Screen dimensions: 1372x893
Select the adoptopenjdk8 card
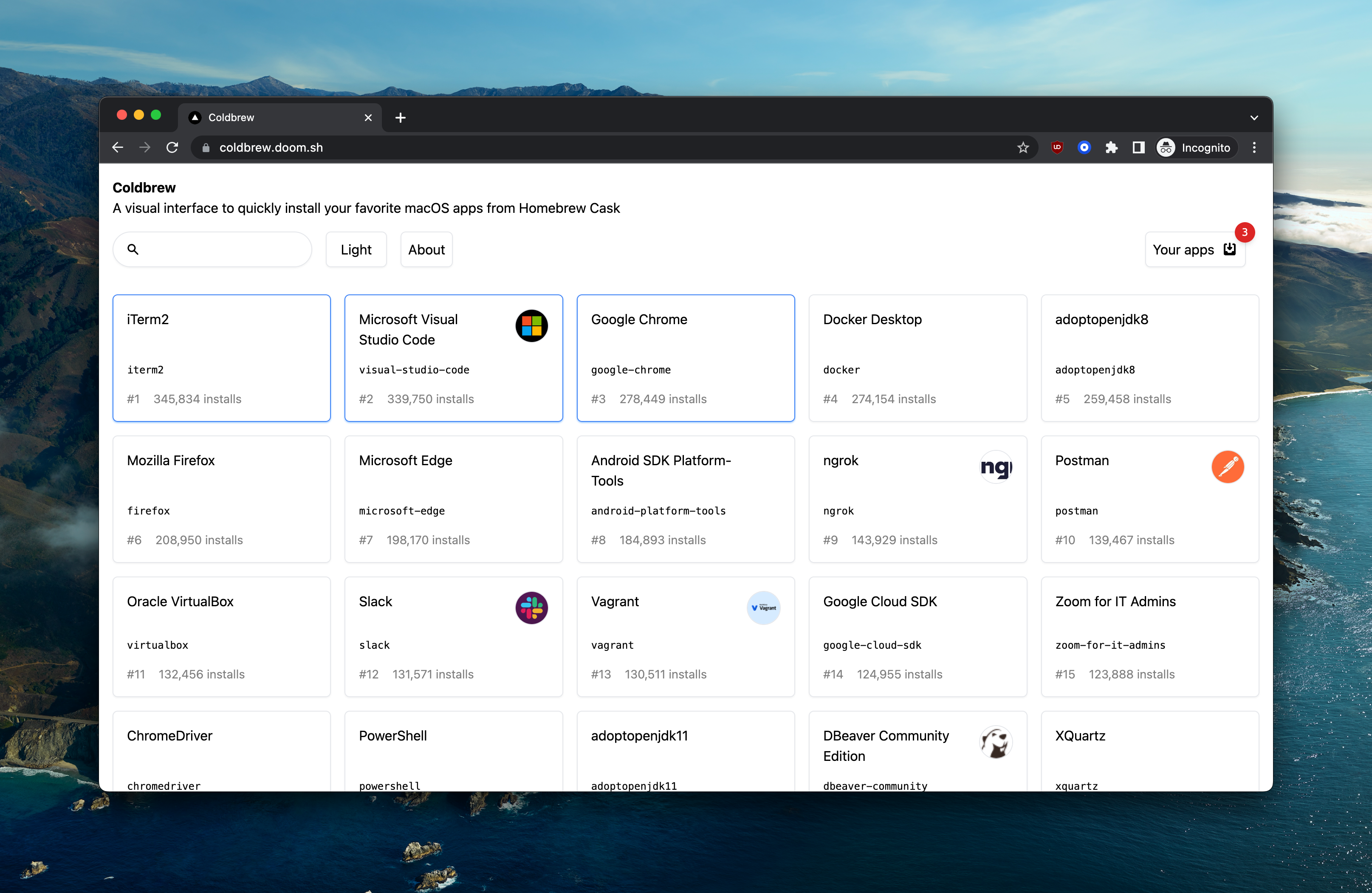point(1149,358)
